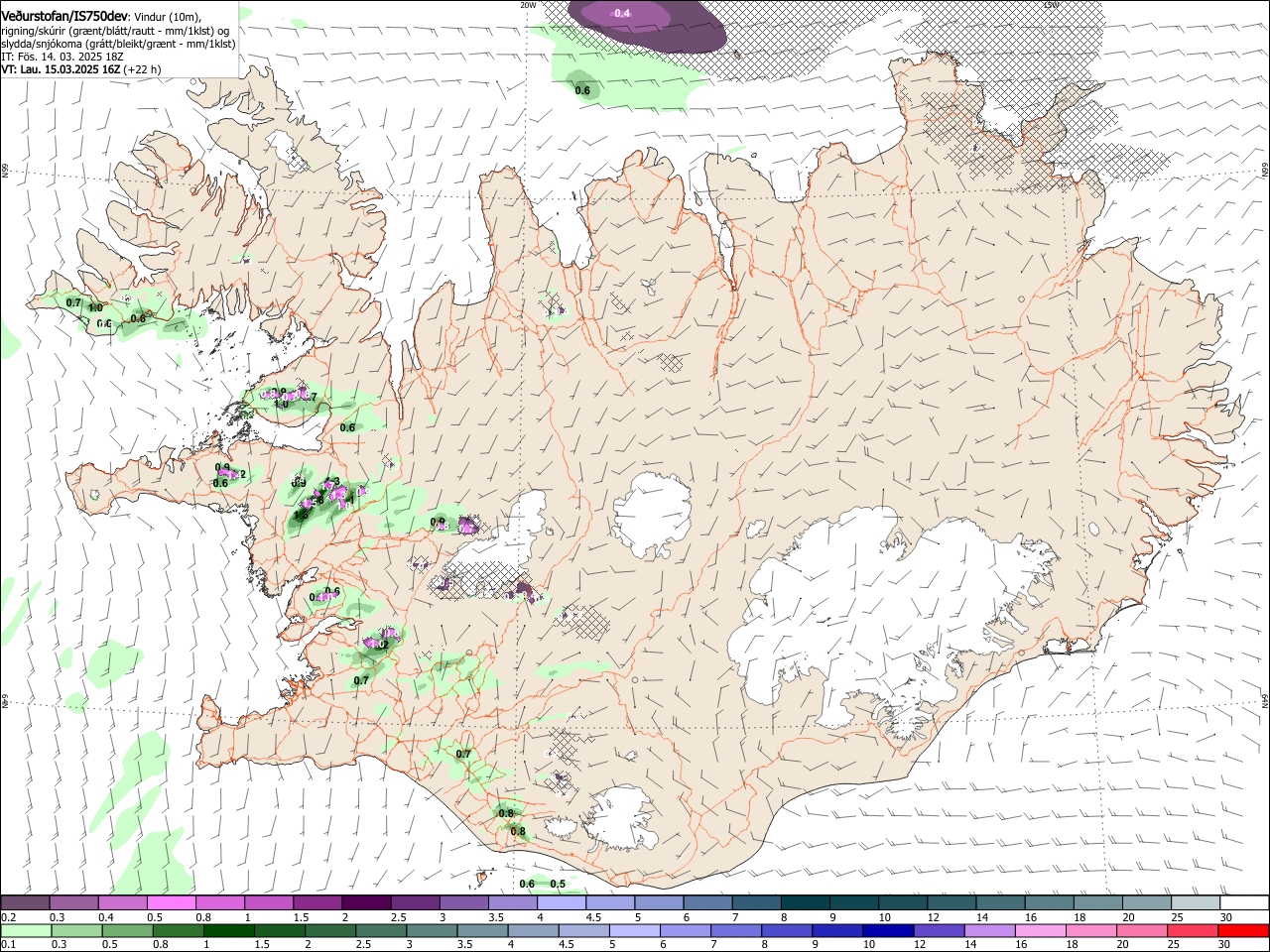
Task: Click the 0.2 dusky purple swatch in upper legend row
Action: pos(25,903)
